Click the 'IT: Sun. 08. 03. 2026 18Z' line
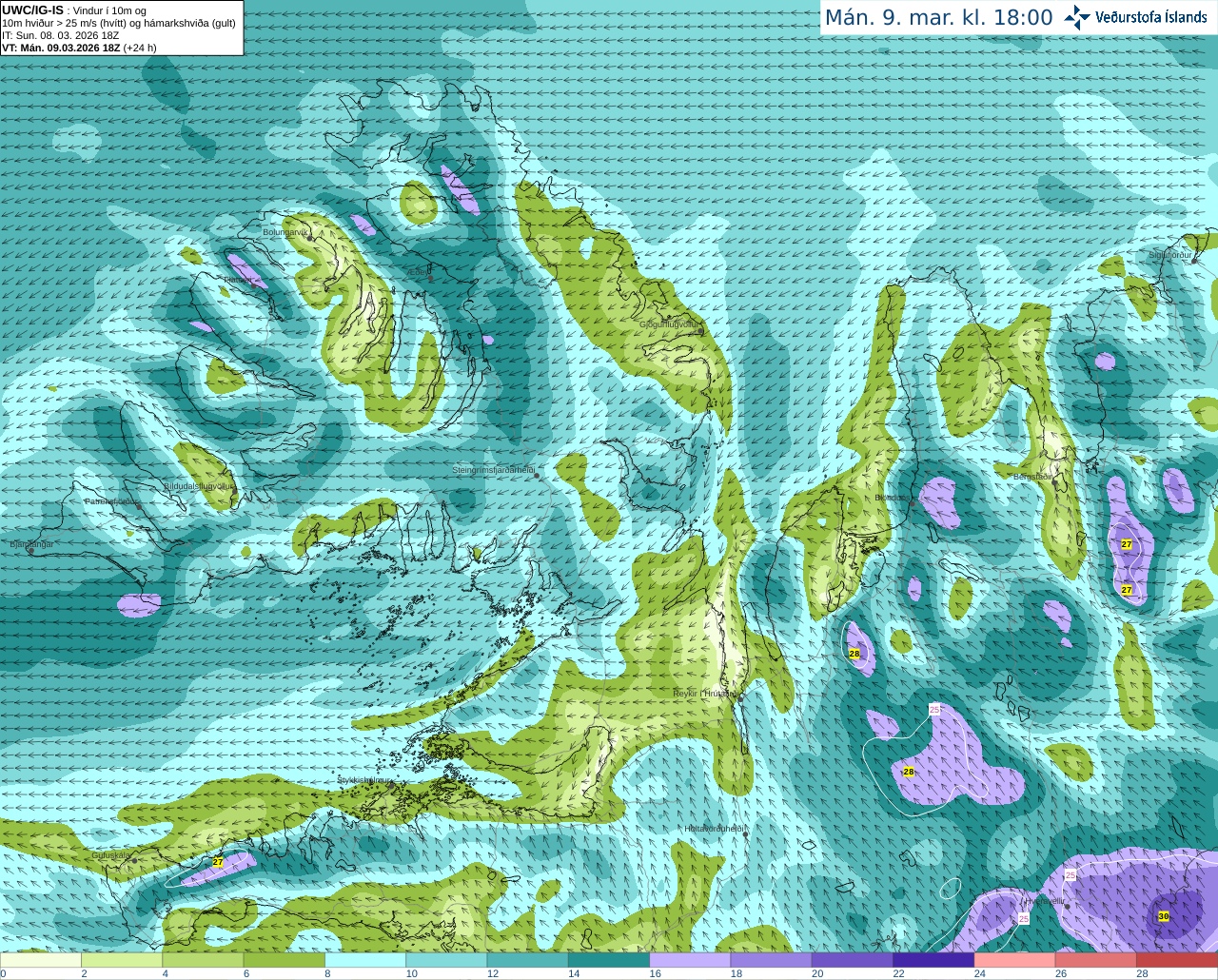The width and height of the screenshot is (1218, 980). coord(60,35)
